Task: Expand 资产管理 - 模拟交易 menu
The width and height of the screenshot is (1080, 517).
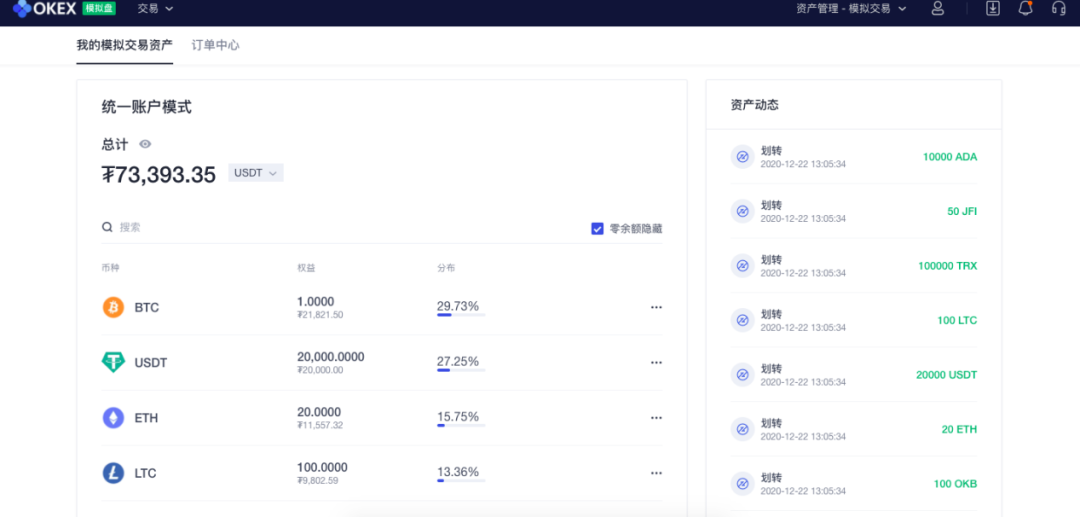Action: tap(851, 8)
